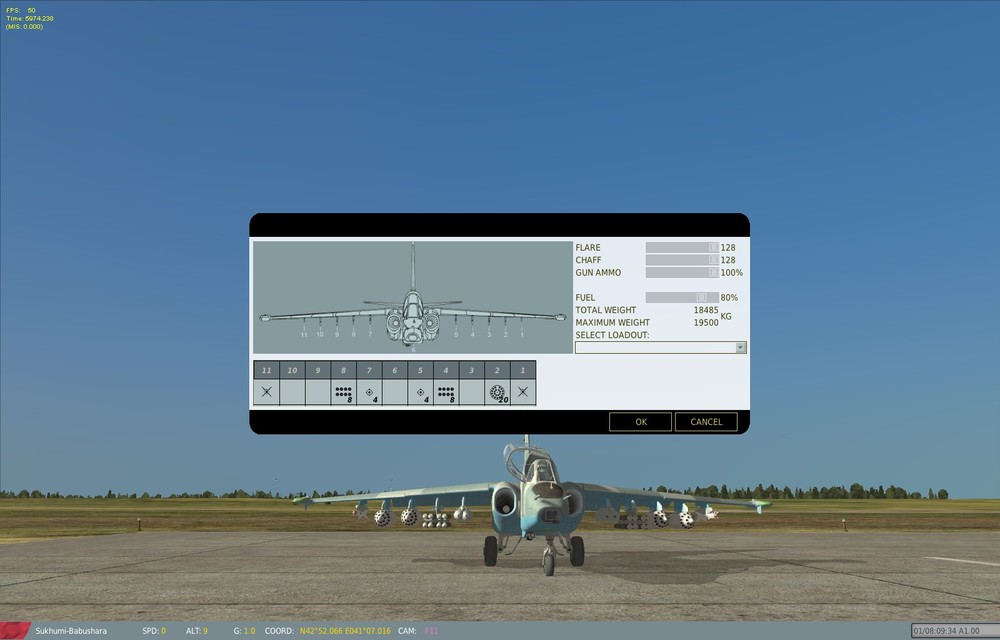Click the 20-round rocket launcher icon on pylon 2
Screen dimensions: 1000x640
pos(498,393)
